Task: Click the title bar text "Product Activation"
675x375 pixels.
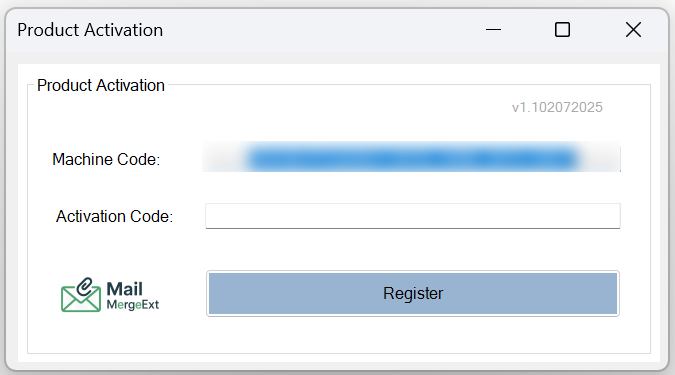Action: [x=90, y=30]
